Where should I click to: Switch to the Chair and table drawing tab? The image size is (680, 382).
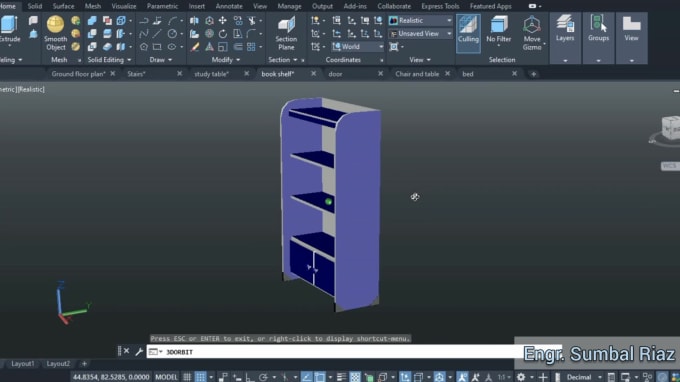click(417, 74)
